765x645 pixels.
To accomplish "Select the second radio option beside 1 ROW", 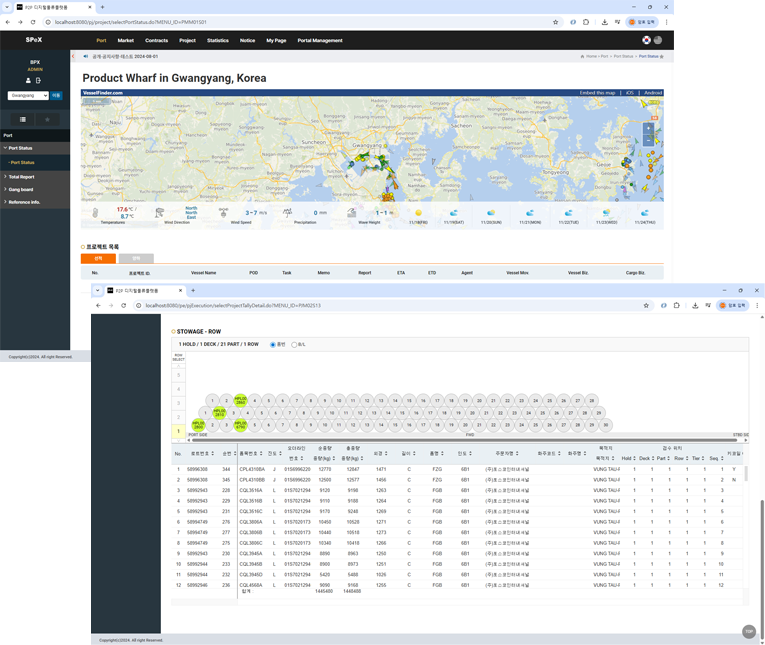I will [294, 345].
